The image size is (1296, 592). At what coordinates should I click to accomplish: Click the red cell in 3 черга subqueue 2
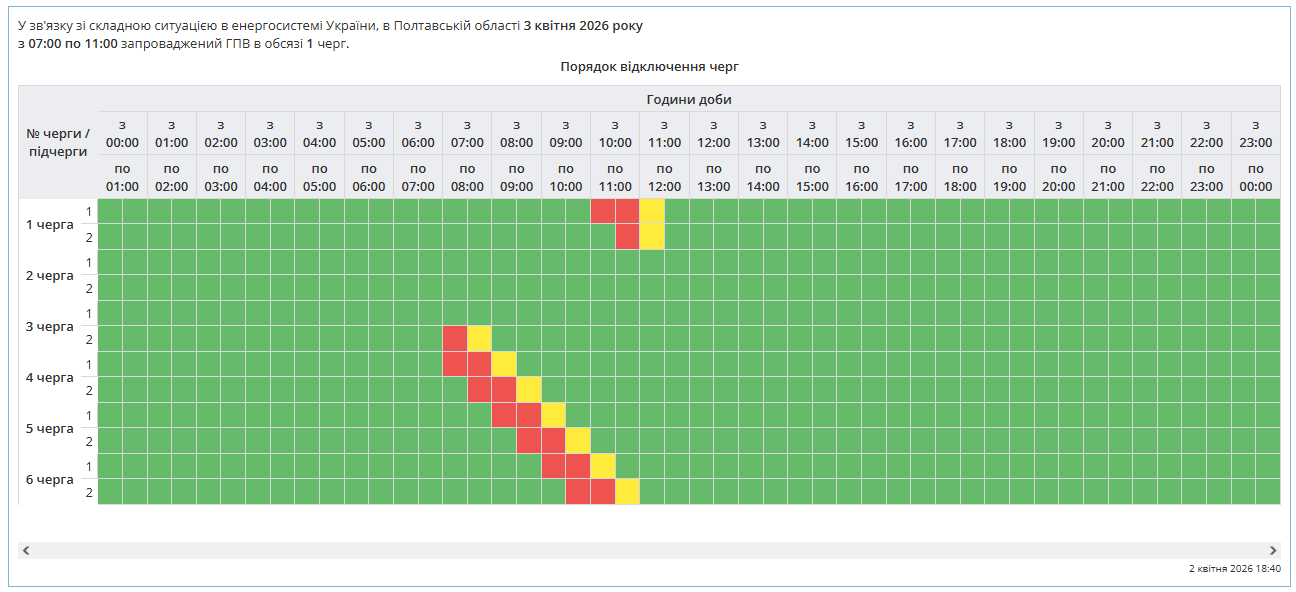coord(455,338)
